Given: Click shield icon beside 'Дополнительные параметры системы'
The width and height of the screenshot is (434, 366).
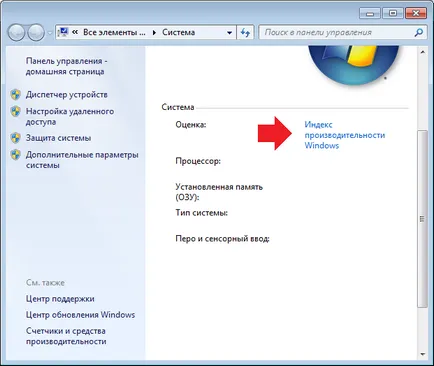Looking at the screenshot, I should click(x=15, y=155).
